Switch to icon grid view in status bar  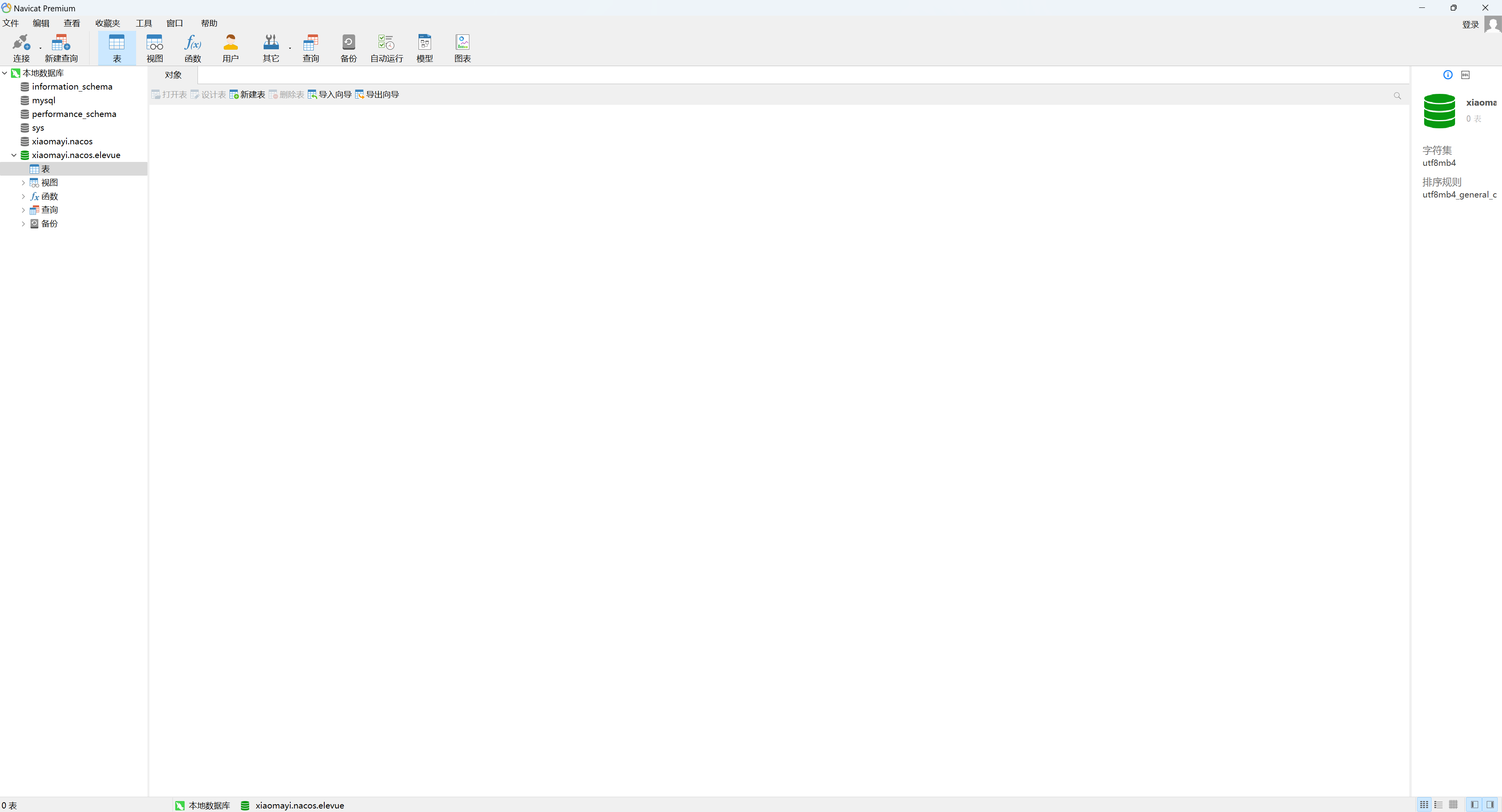(x=1424, y=805)
